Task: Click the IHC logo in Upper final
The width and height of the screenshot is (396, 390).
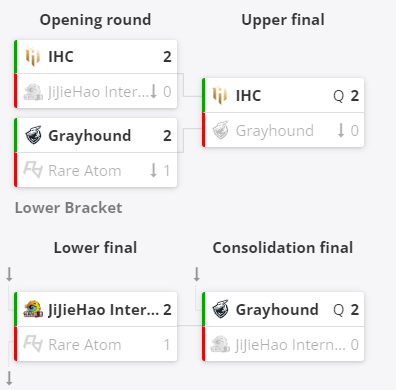Action: pyautogui.click(x=220, y=95)
